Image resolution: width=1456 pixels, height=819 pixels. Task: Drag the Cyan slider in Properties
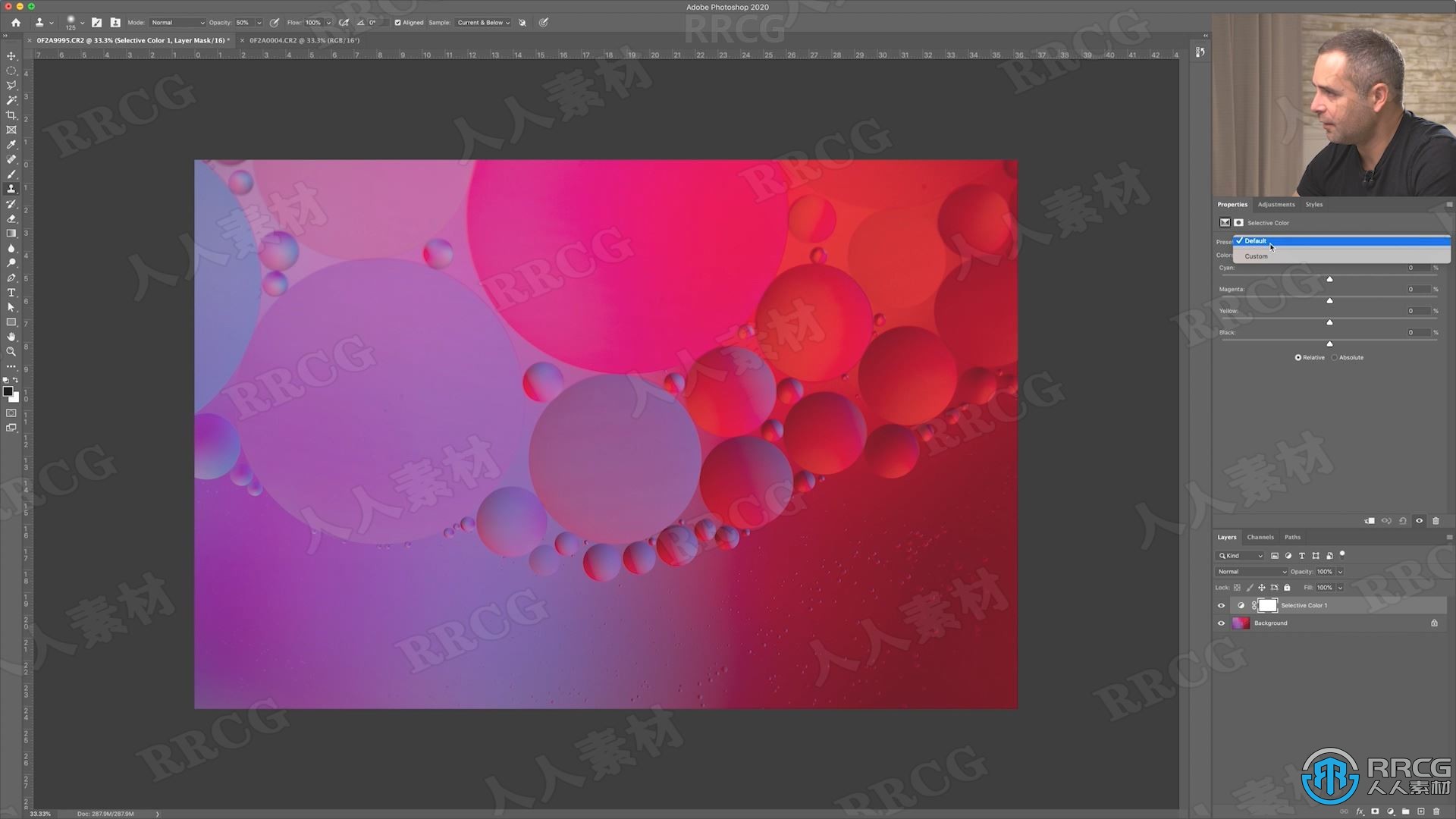pyautogui.click(x=1329, y=279)
